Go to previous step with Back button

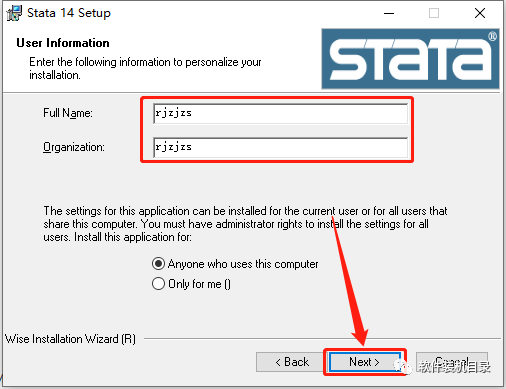click(x=290, y=362)
